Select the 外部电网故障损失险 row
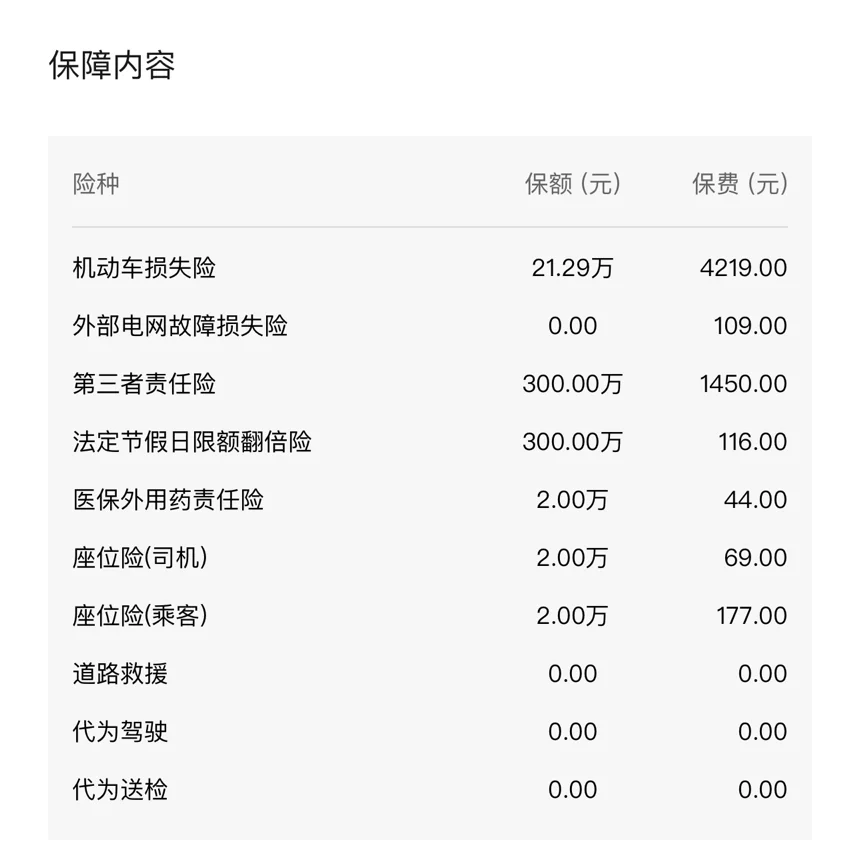Viewport: 860px width, 860px height. coord(430,326)
